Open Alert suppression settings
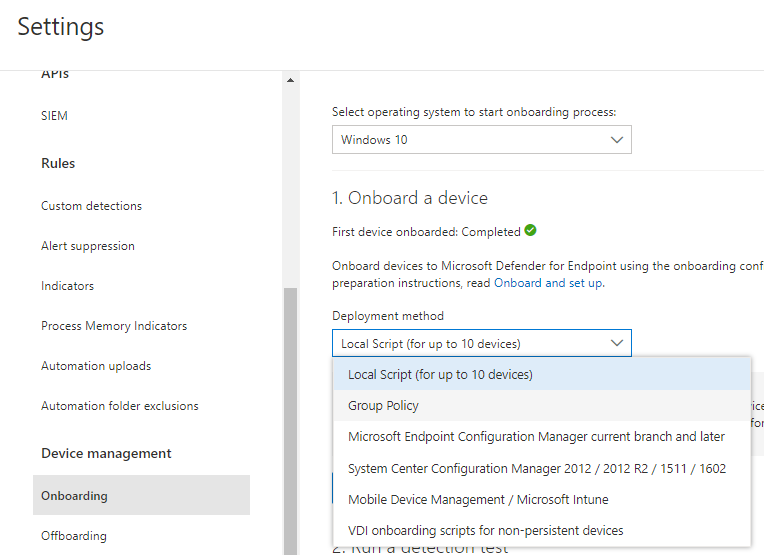Screen dimensions: 764x555 (88, 246)
